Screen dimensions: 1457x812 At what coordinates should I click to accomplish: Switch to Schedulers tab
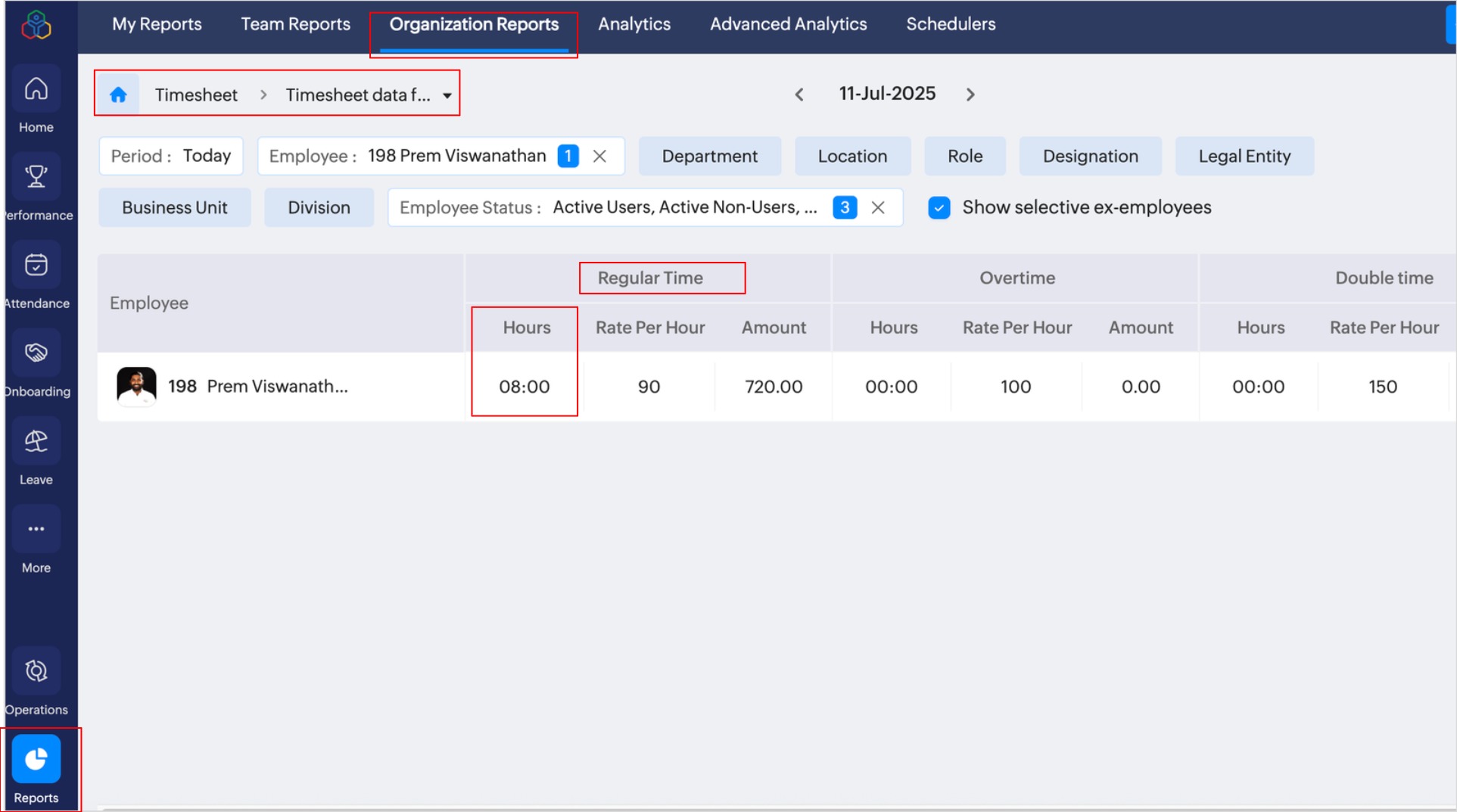(951, 24)
